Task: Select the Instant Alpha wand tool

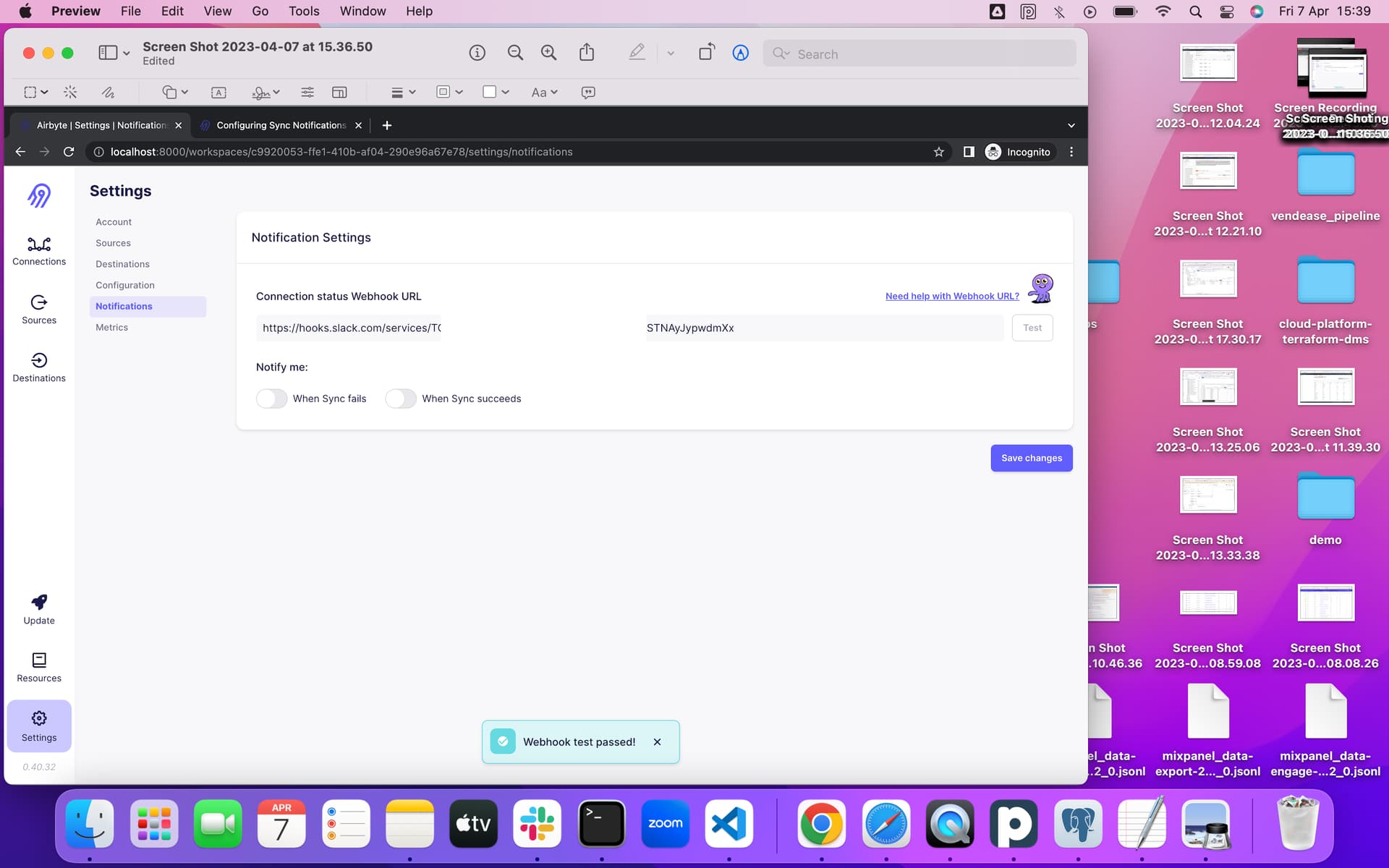Action: click(x=70, y=92)
